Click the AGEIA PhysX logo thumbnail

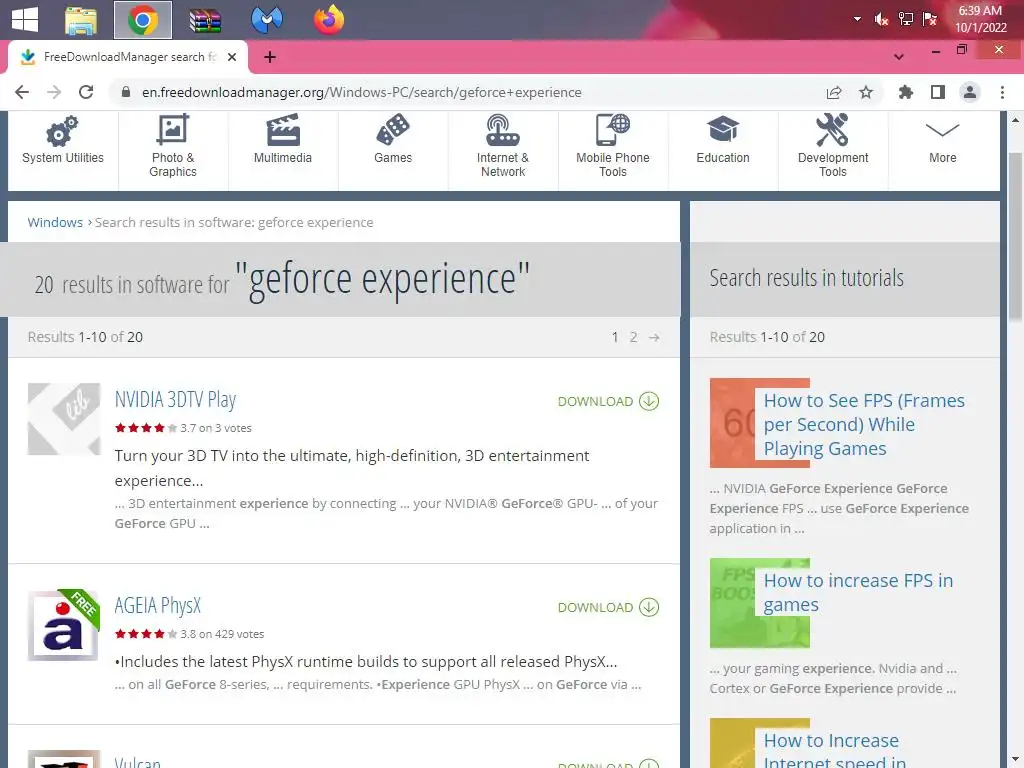[x=64, y=626]
